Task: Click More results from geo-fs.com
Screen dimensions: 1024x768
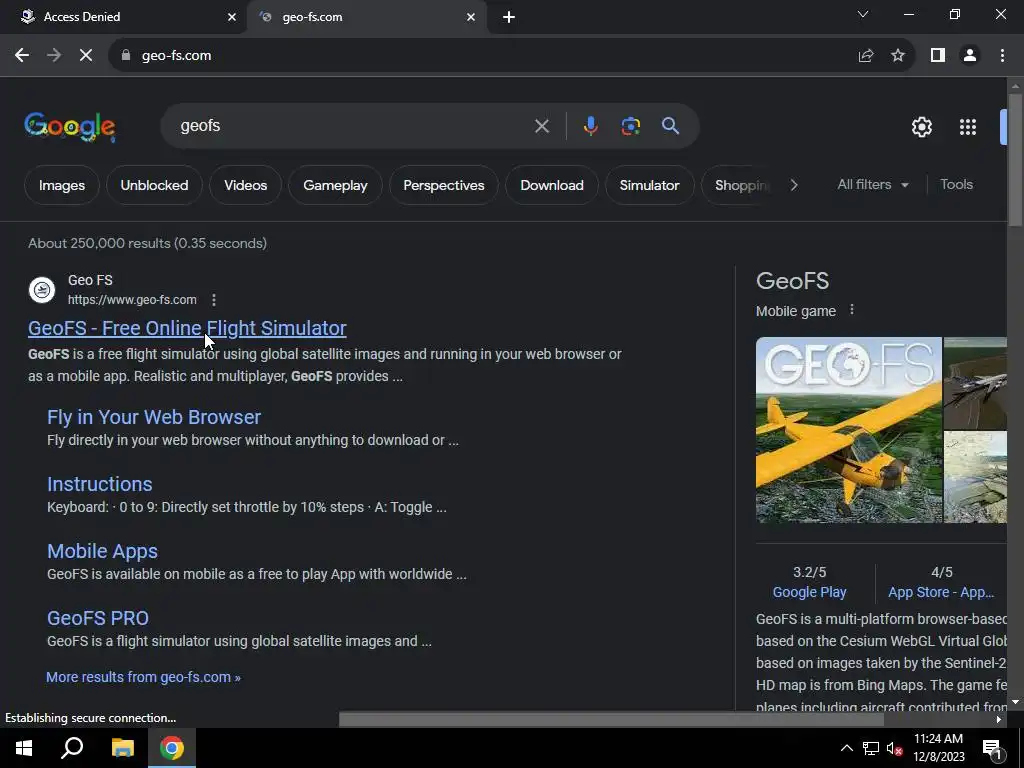Action: pos(143,677)
